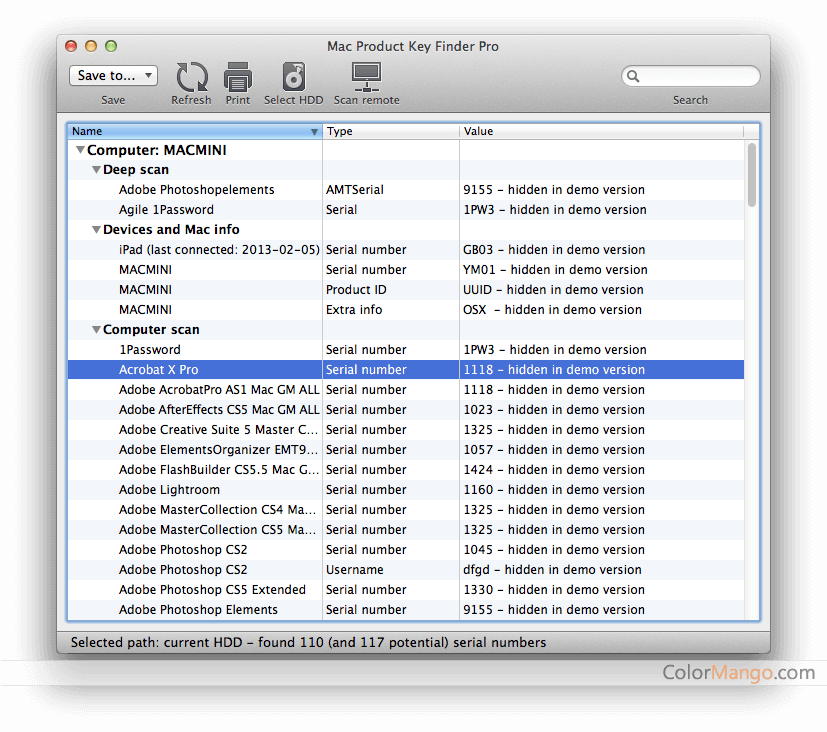
Task: Click the magnifier icon in the search field
Action: (633, 75)
